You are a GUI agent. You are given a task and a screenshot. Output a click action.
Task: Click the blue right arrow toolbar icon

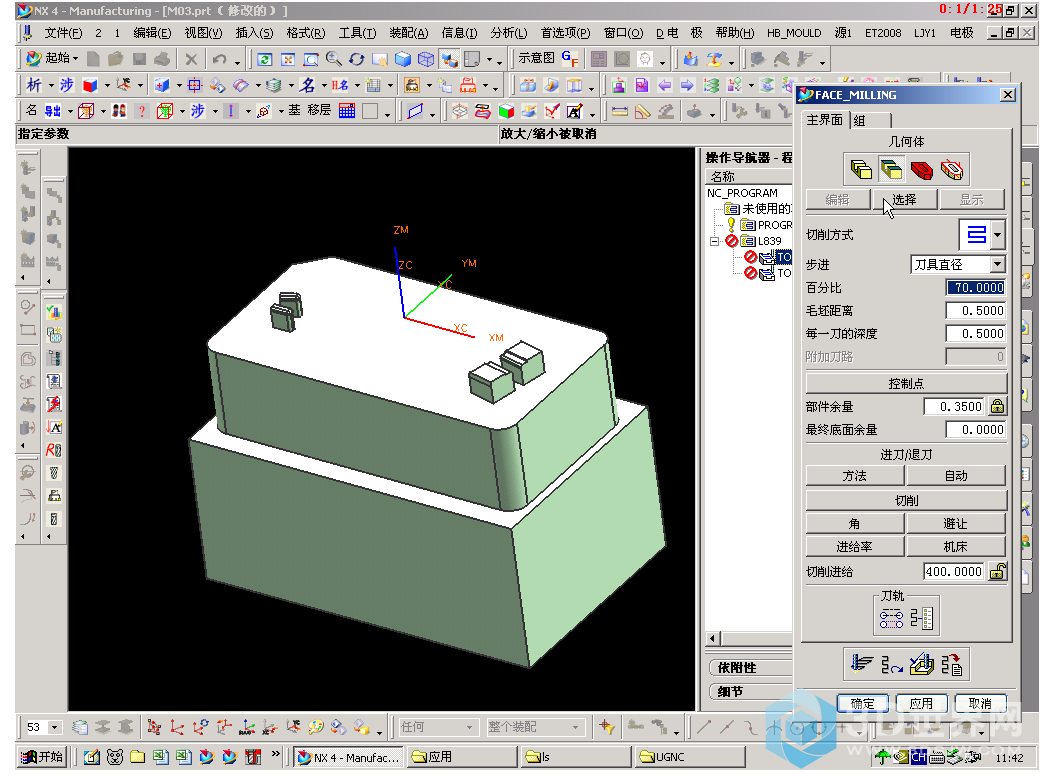[x=687, y=86]
